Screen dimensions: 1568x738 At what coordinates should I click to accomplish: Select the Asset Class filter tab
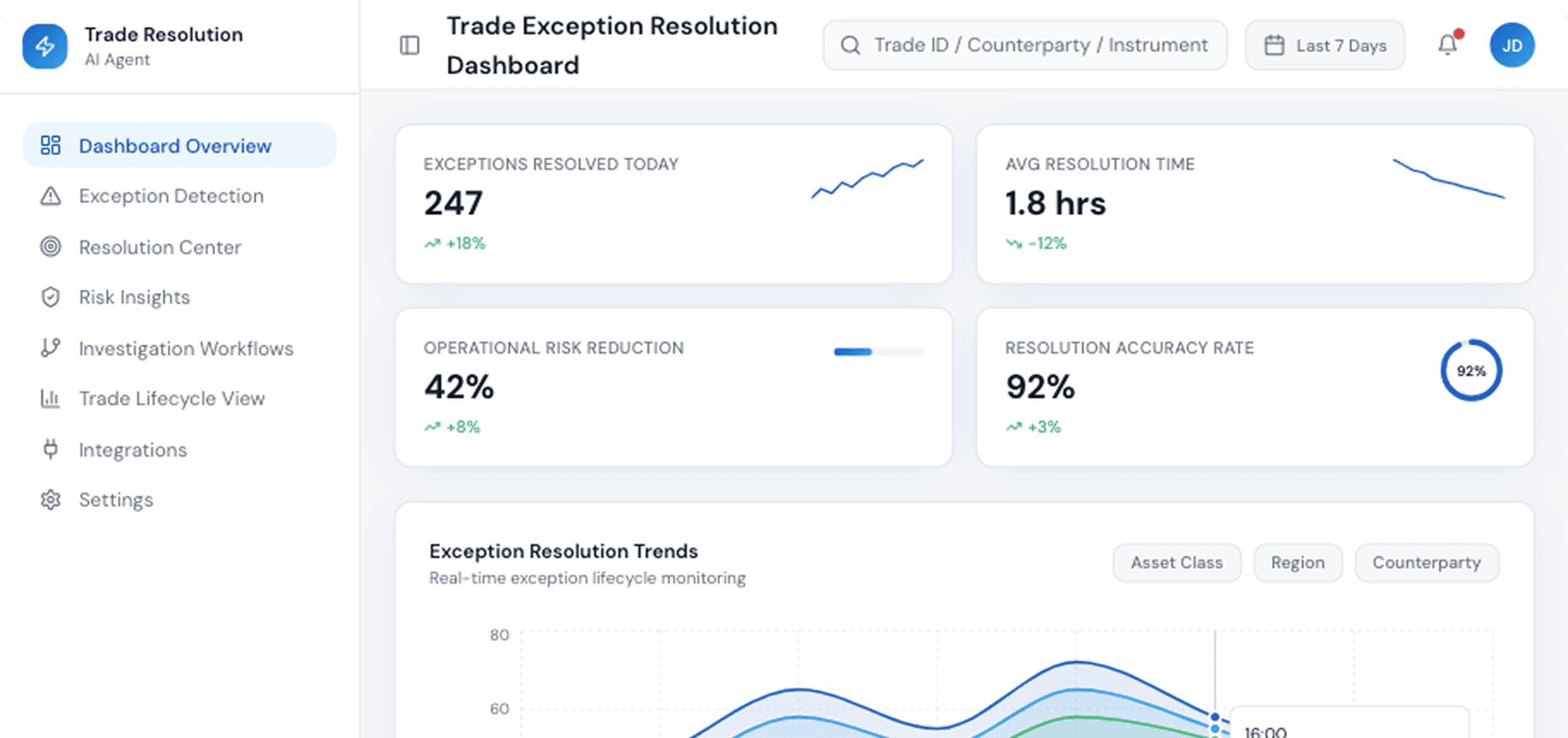(x=1177, y=563)
